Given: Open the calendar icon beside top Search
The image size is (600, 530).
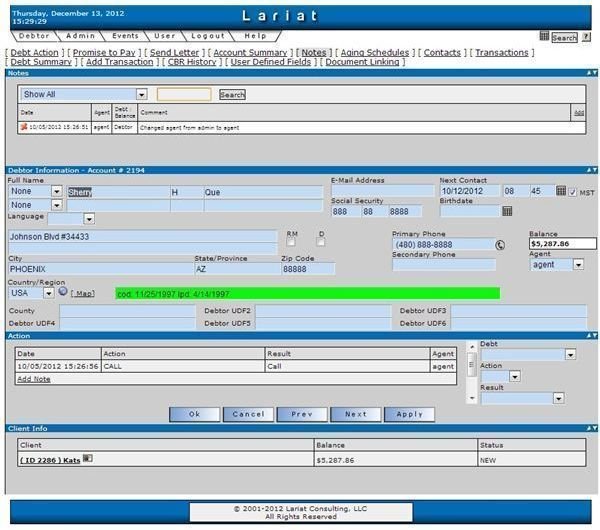Looking at the screenshot, I should click(544, 36).
